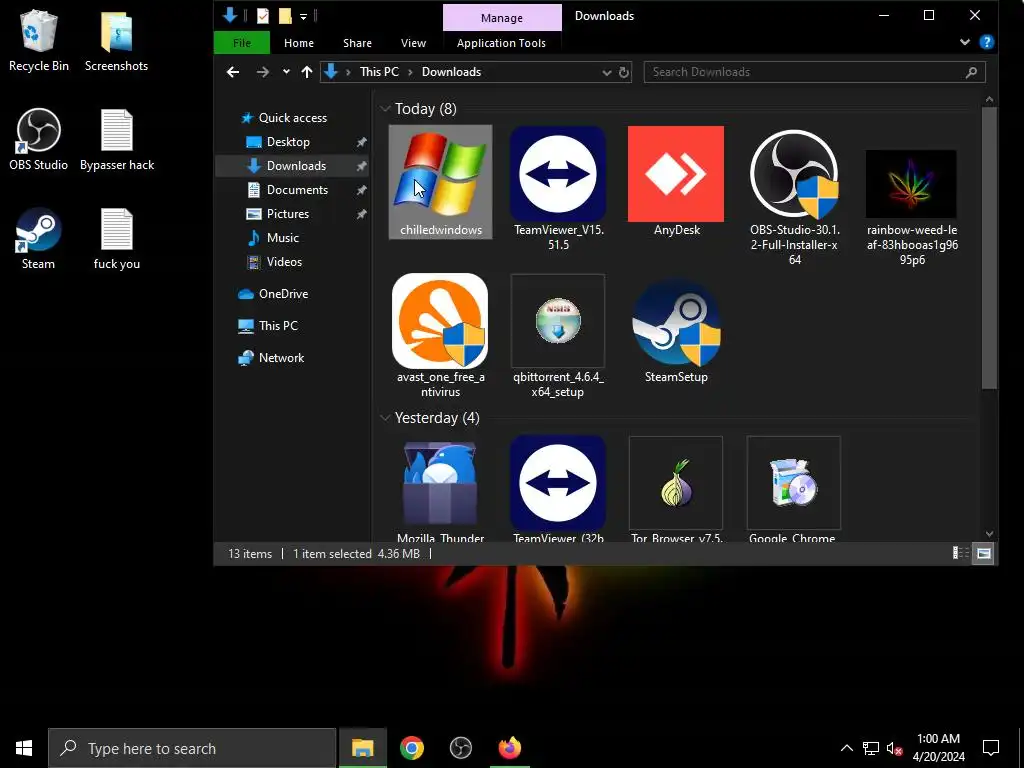Go forward to the next folder
This screenshot has height=768, width=1024.
[x=263, y=72]
